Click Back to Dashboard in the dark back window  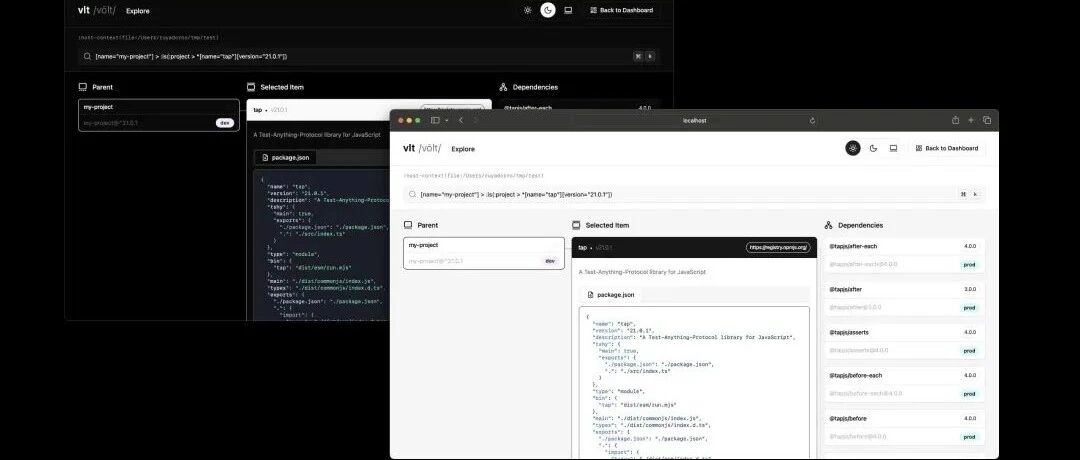click(x=621, y=10)
